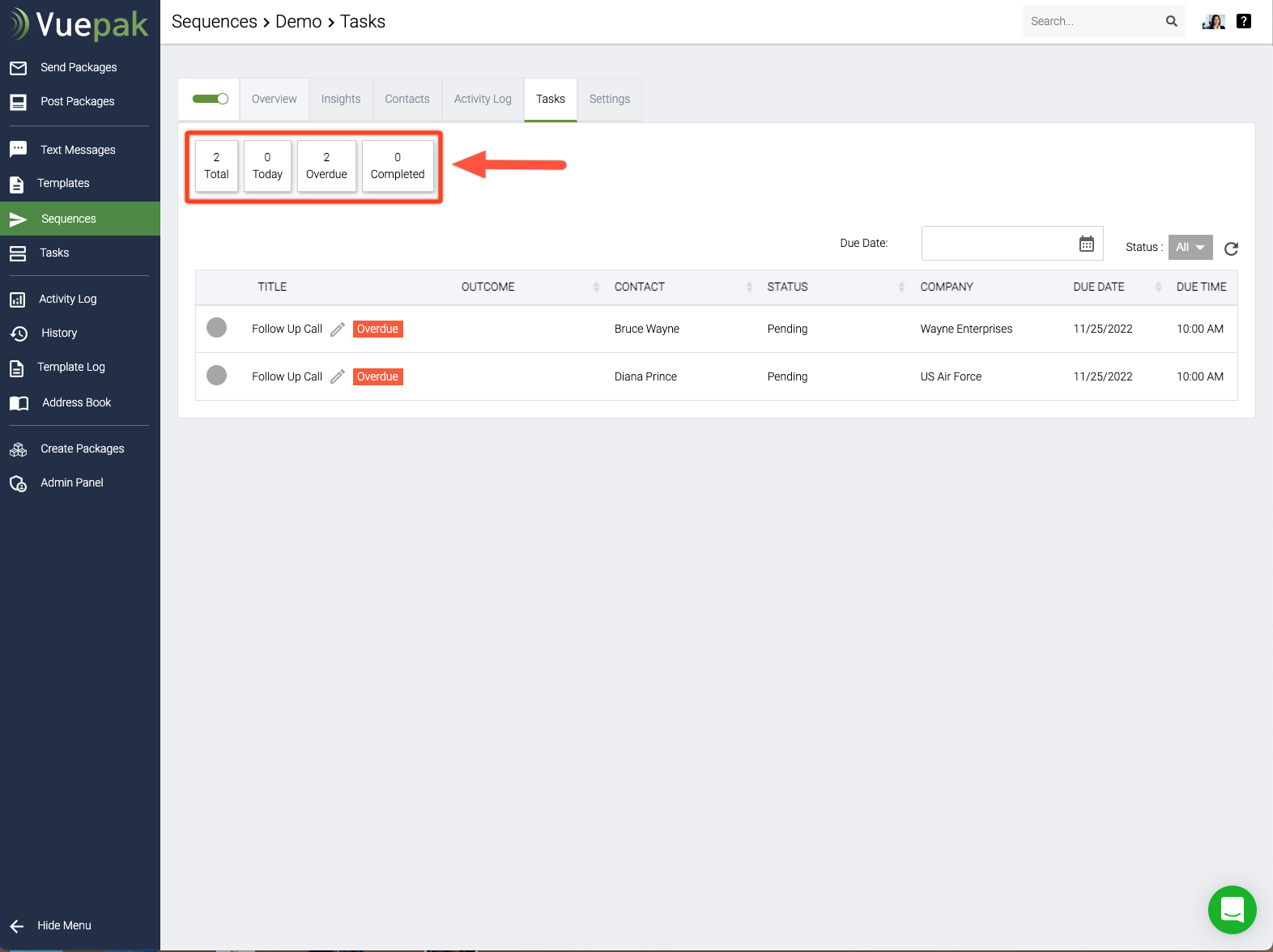Open the green chat widget bubble
Viewport: 1273px width, 952px height.
coord(1232,910)
